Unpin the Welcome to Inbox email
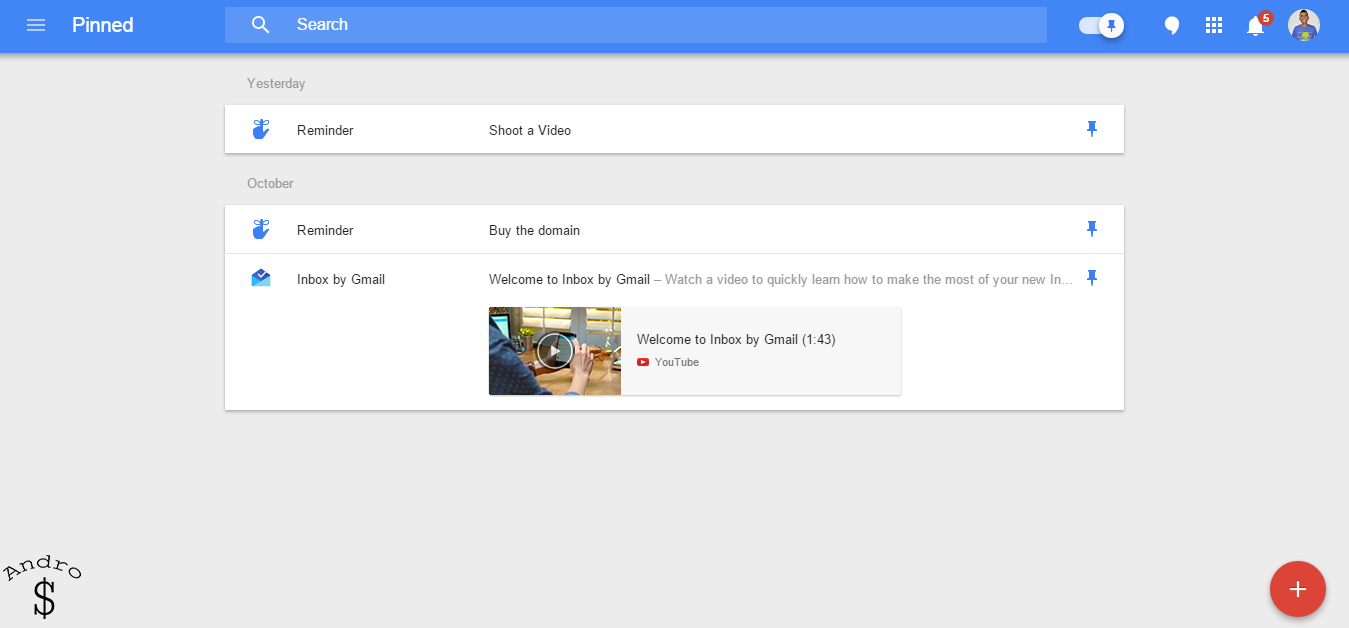Image resolution: width=1349 pixels, height=628 pixels. coord(1092,278)
